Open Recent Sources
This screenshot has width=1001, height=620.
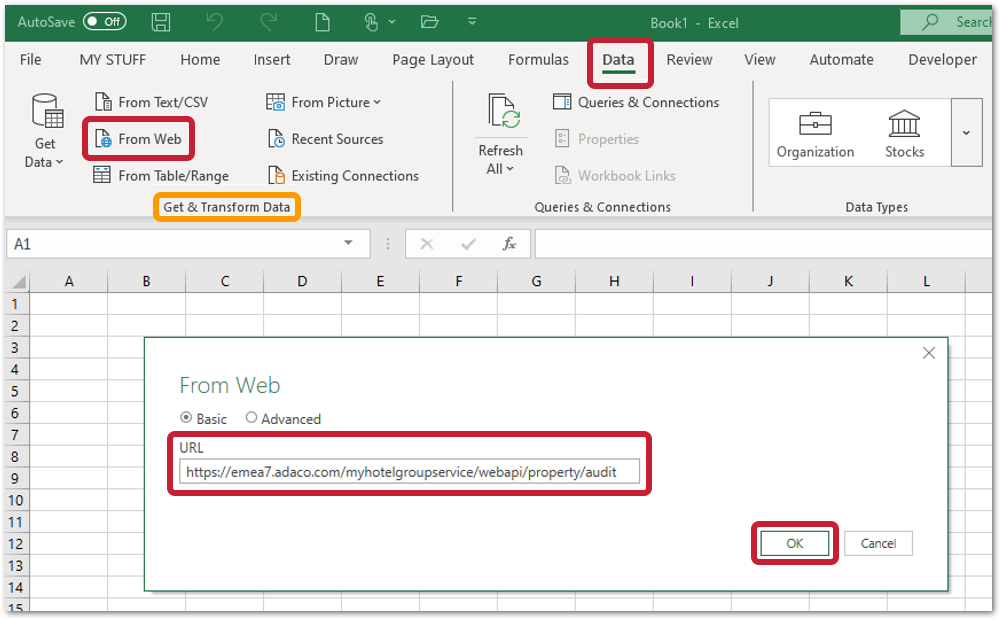326,139
